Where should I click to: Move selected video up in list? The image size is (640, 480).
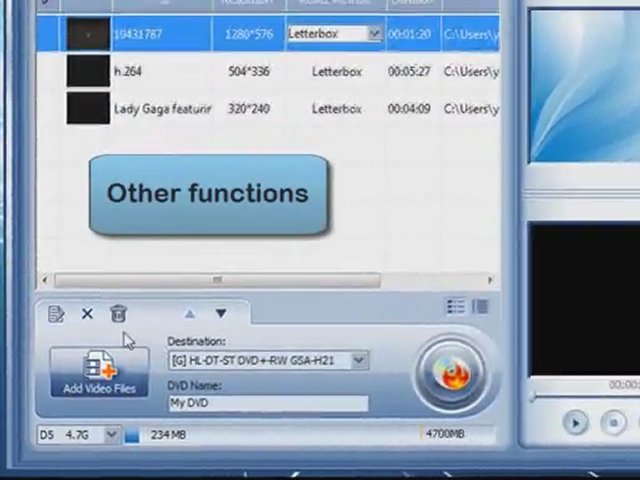pyautogui.click(x=189, y=314)
